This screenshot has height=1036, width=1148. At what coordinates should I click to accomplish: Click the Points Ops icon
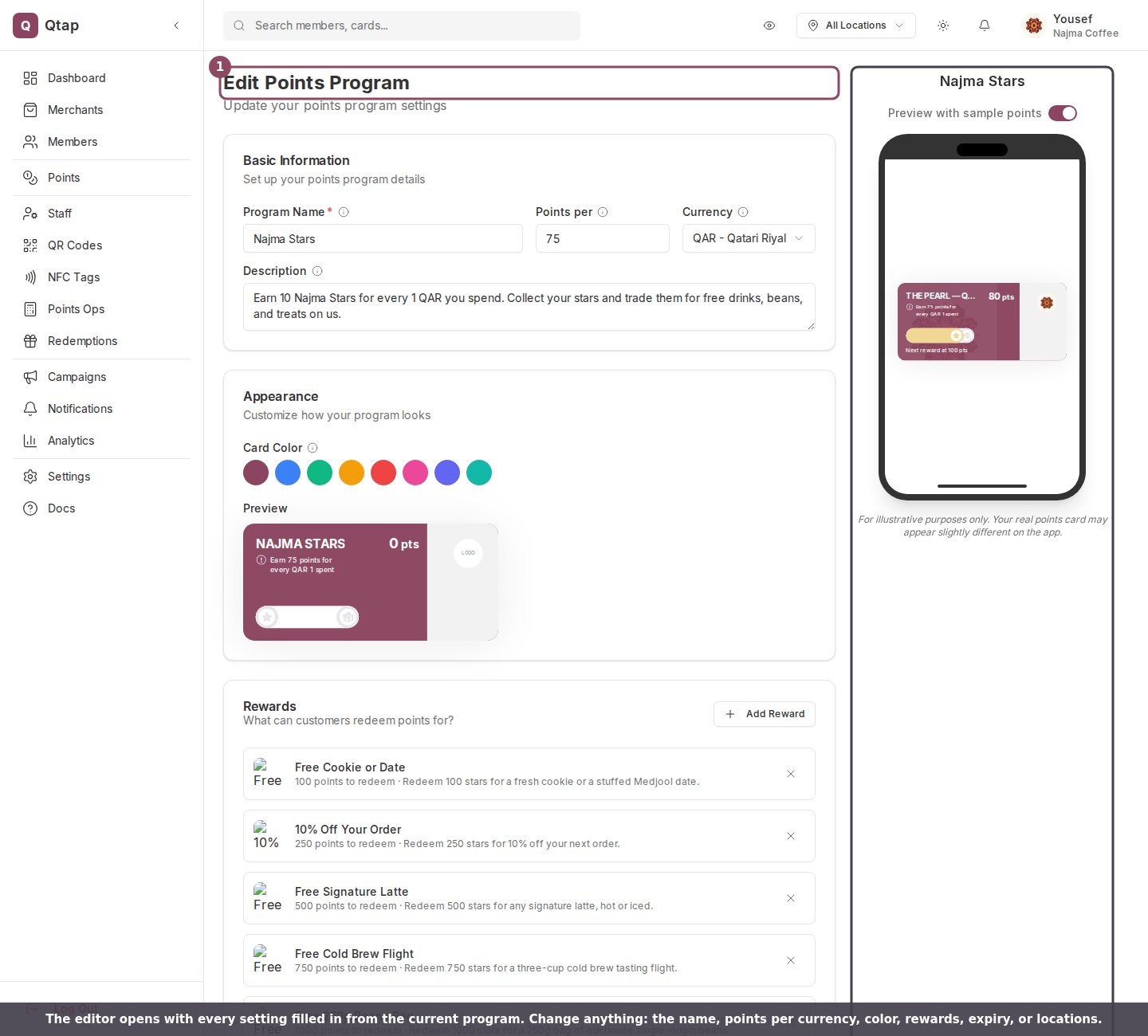coord(30,309)
